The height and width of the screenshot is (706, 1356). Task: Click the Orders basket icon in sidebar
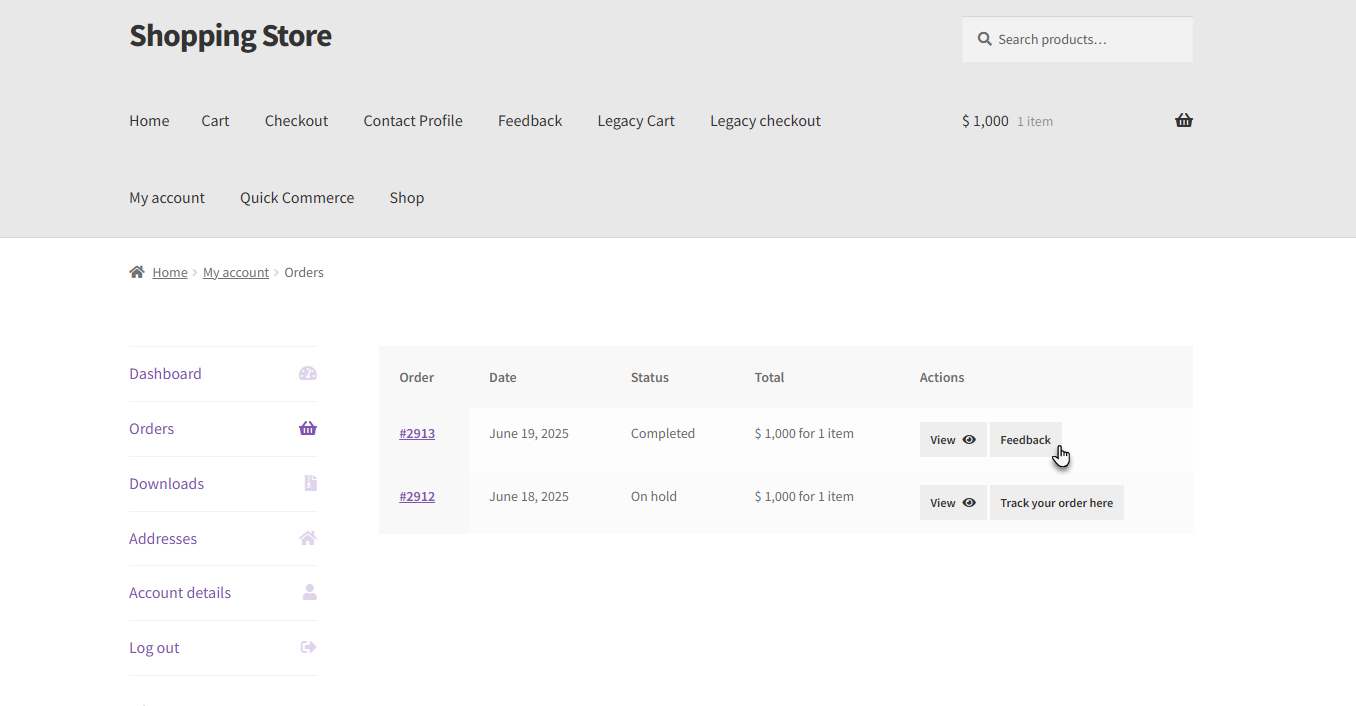tap(307, 429)
